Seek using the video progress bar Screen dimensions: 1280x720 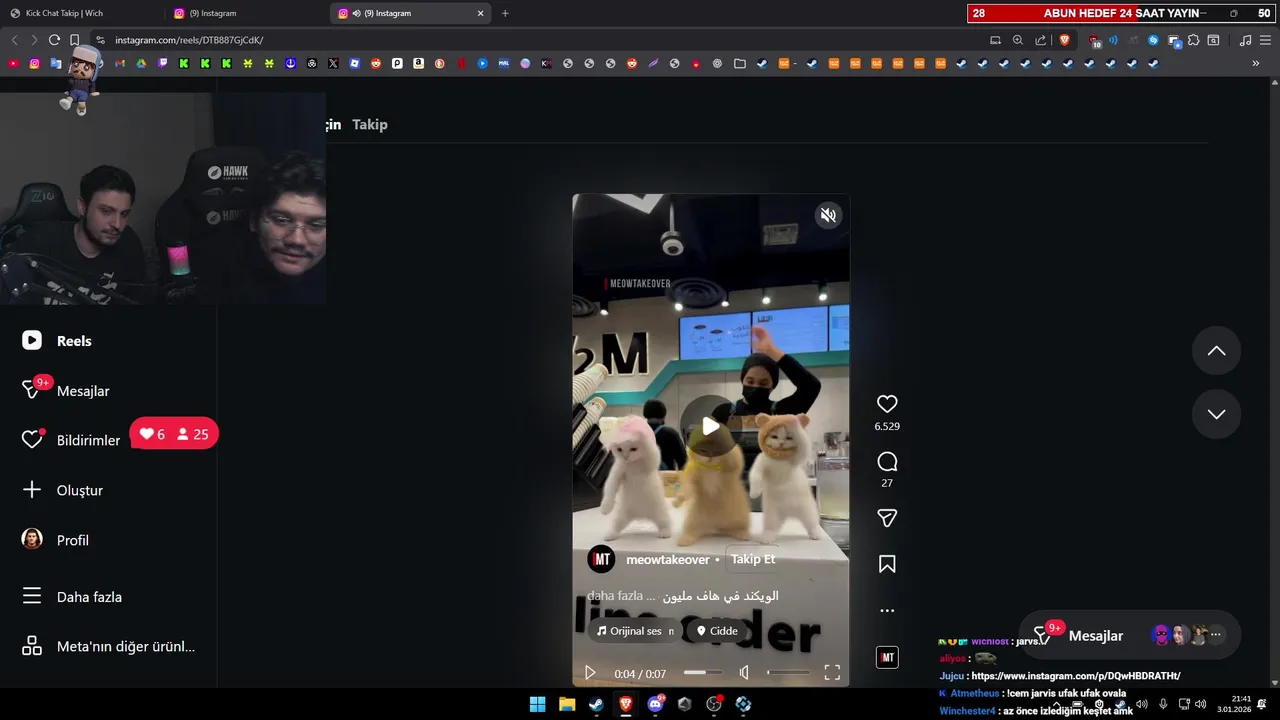click(704, 673)
